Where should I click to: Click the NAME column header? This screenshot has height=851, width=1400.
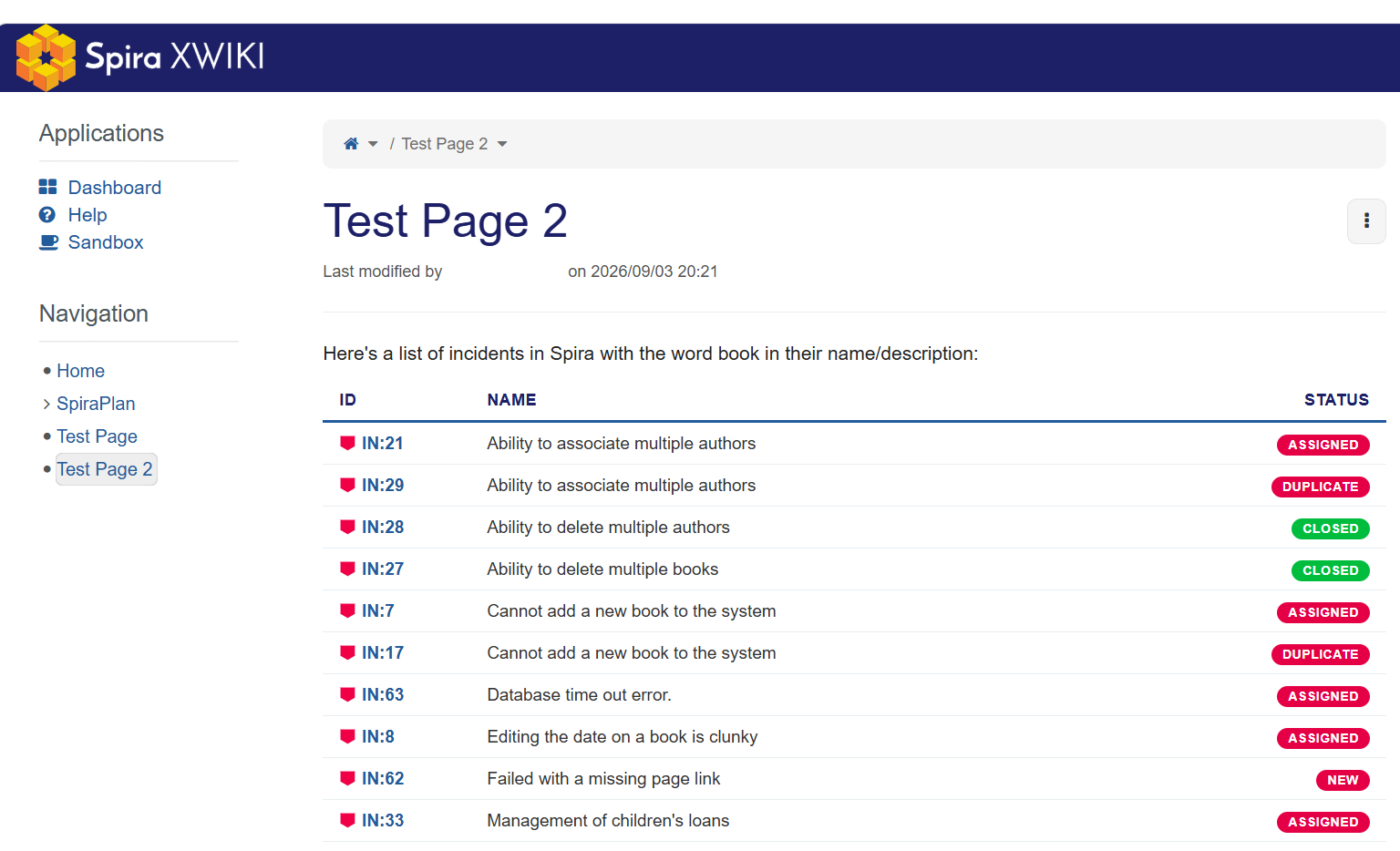pos(511,400)
